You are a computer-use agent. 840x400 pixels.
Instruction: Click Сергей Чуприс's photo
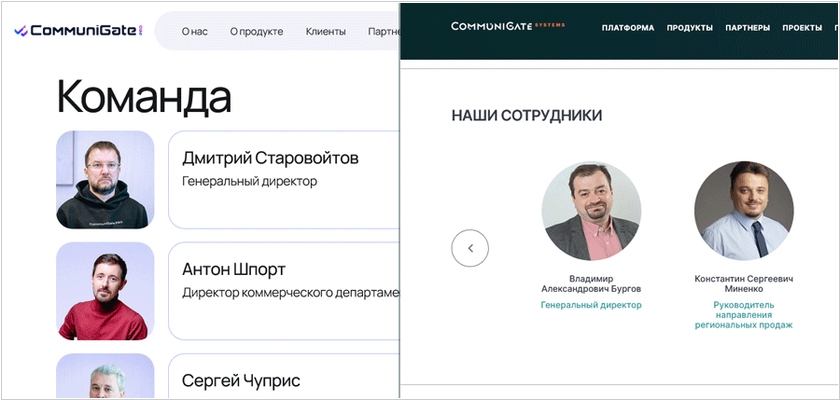click(105, 375)
